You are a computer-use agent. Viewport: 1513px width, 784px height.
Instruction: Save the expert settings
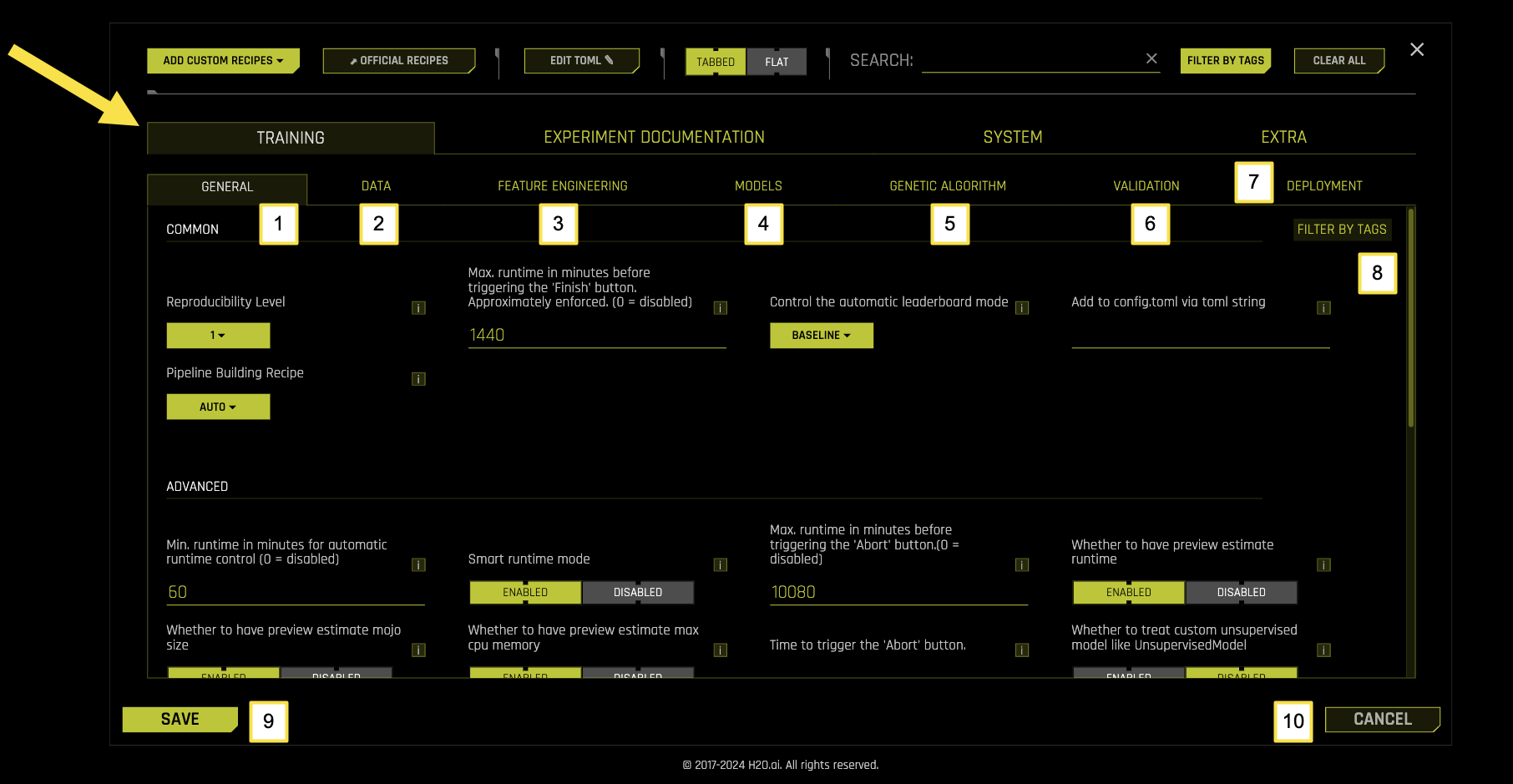[180, 719]
